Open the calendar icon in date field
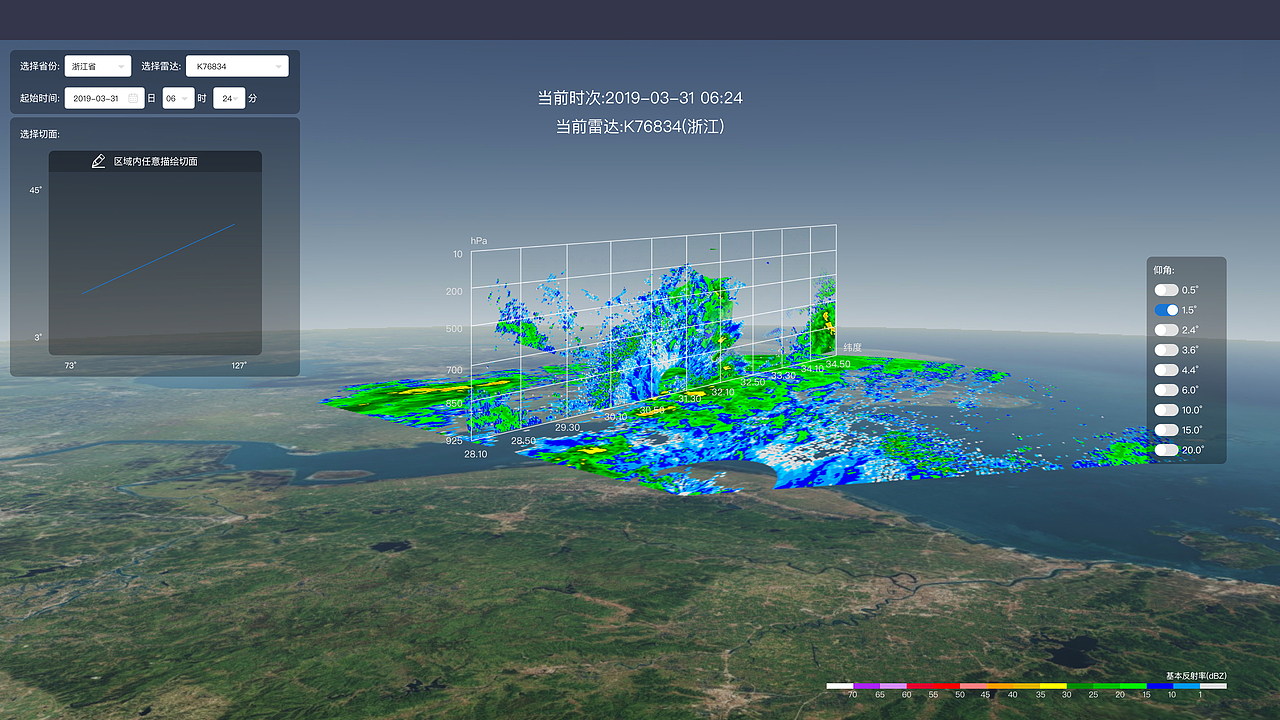The image size is (1280, 720). pos(133,99)
